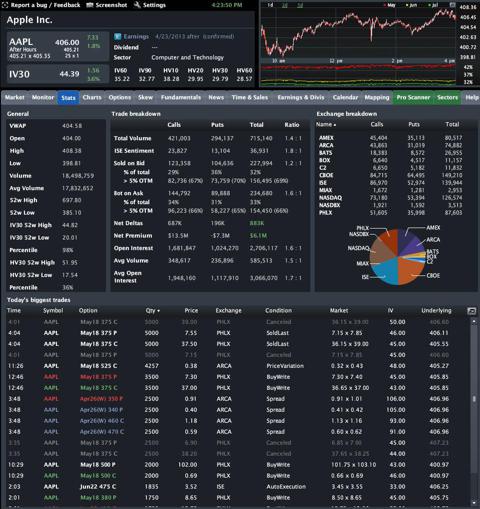Toggle the Jun series in chart legend
The image size is (480, 509).
(x=411, y=5)
